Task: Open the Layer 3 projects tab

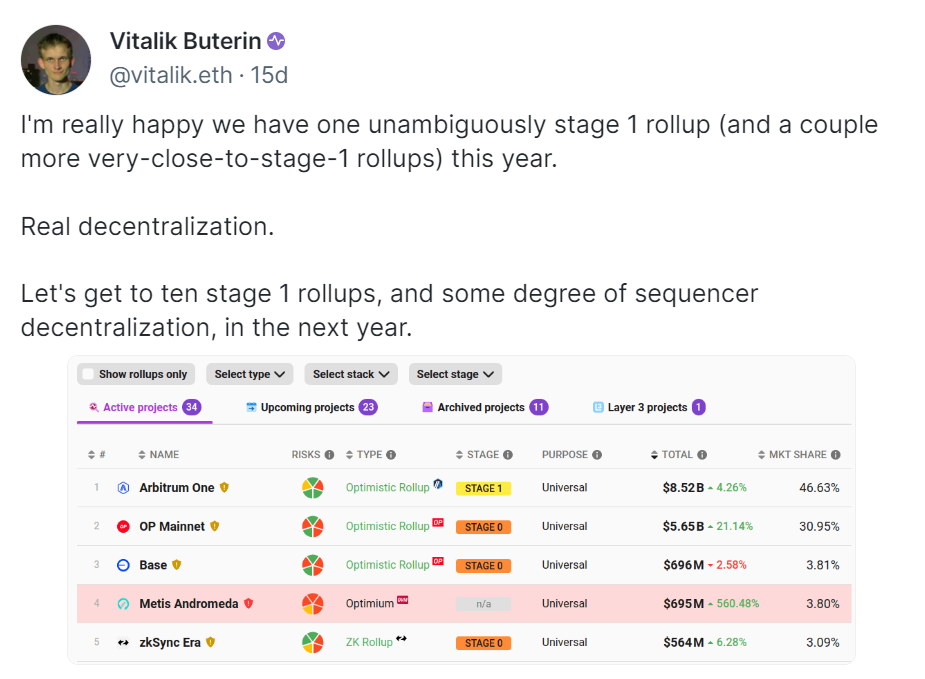Action: (648, 407)
